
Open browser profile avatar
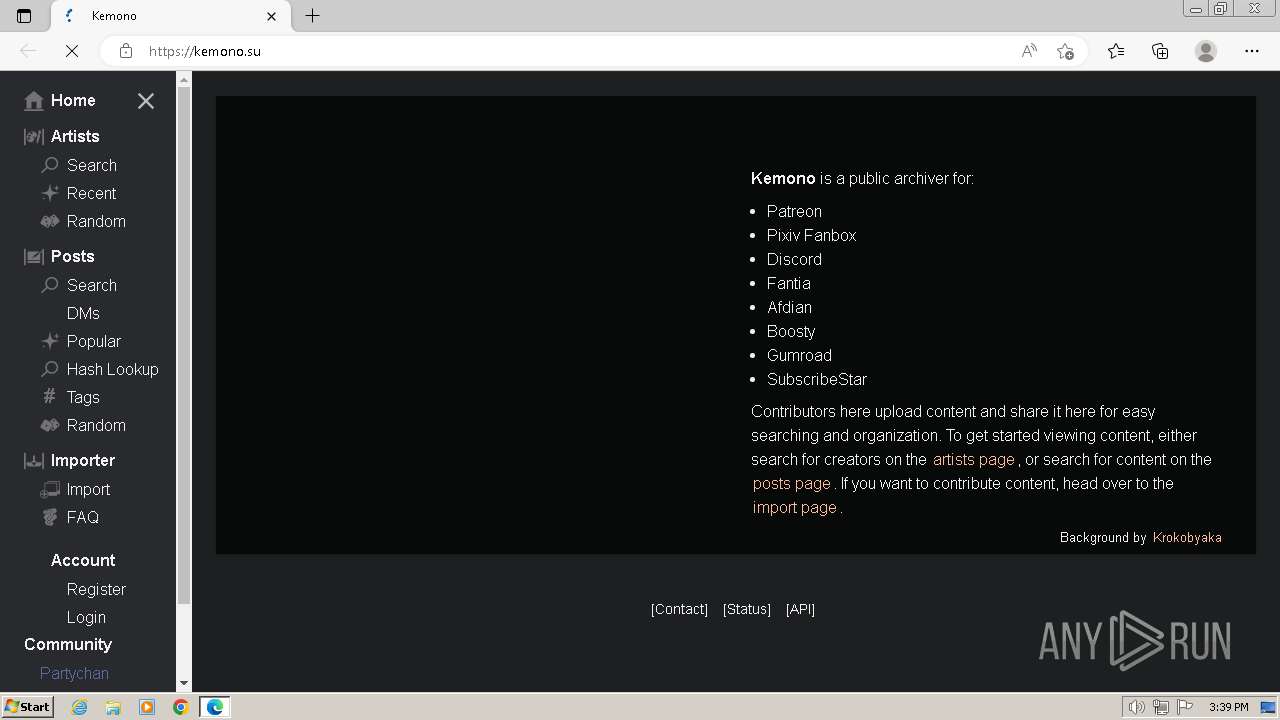[1206, 51]
